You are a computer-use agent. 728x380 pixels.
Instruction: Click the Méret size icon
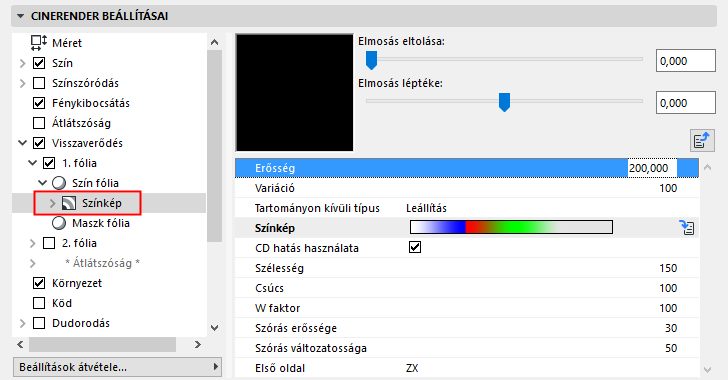pos(39,43)
